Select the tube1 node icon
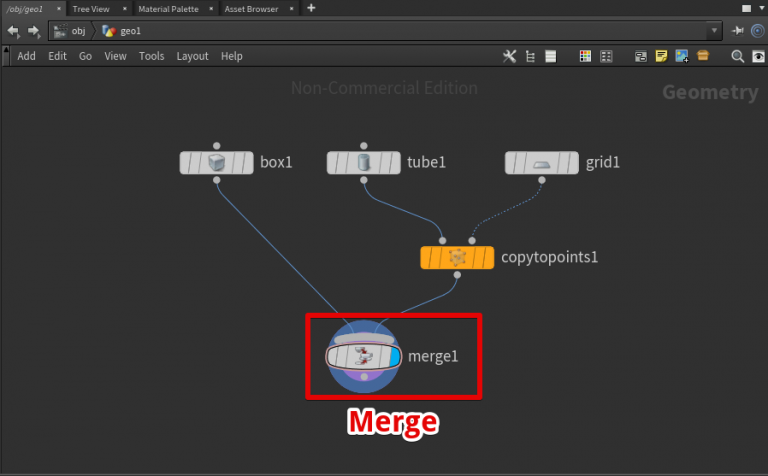Viewport: 768px width, 476px height. (364, 162)
